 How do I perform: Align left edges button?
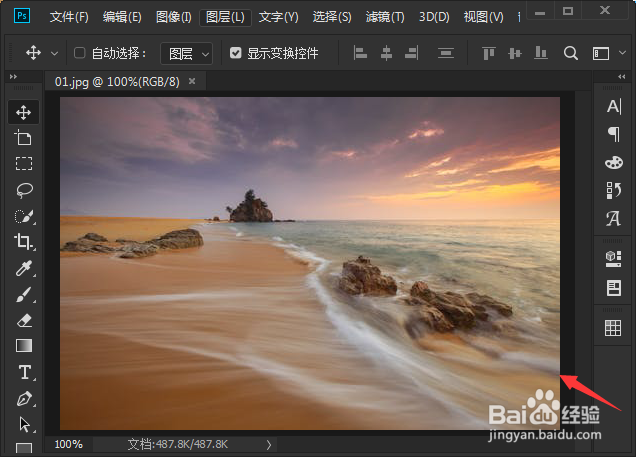coord(360,53)
